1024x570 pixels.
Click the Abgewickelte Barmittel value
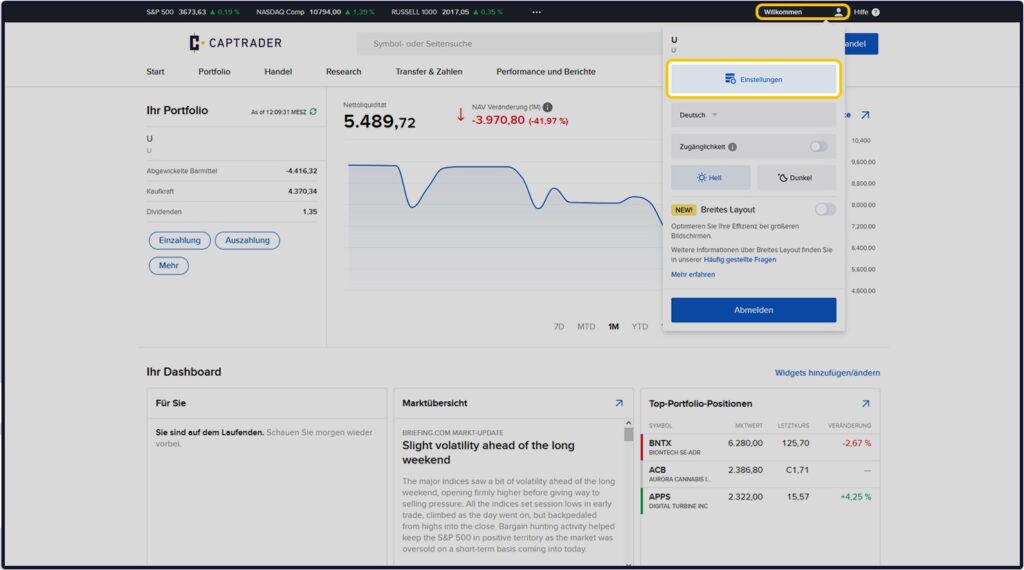(301, 171)
